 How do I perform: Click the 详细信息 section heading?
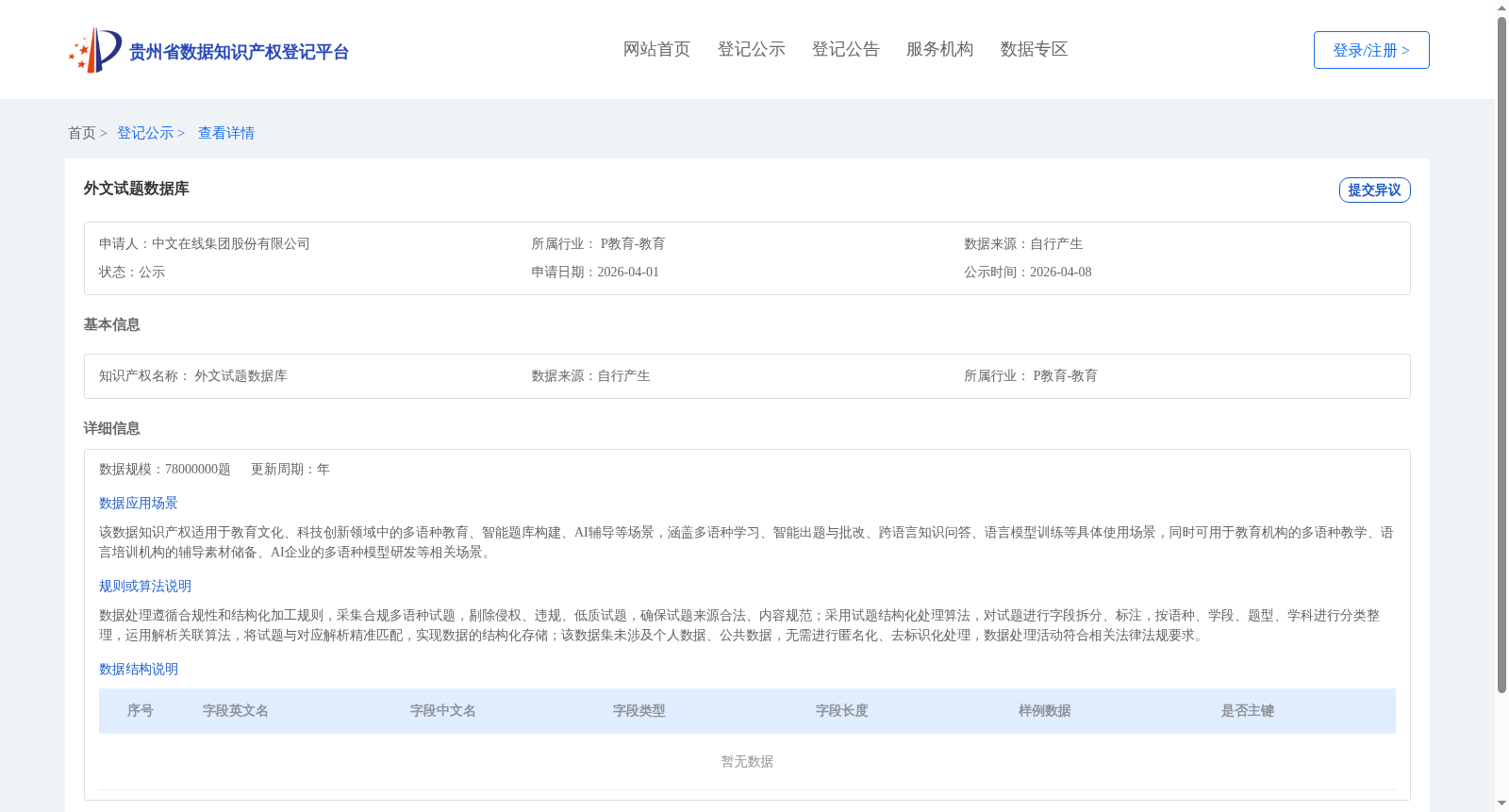[x=111, y=428]
